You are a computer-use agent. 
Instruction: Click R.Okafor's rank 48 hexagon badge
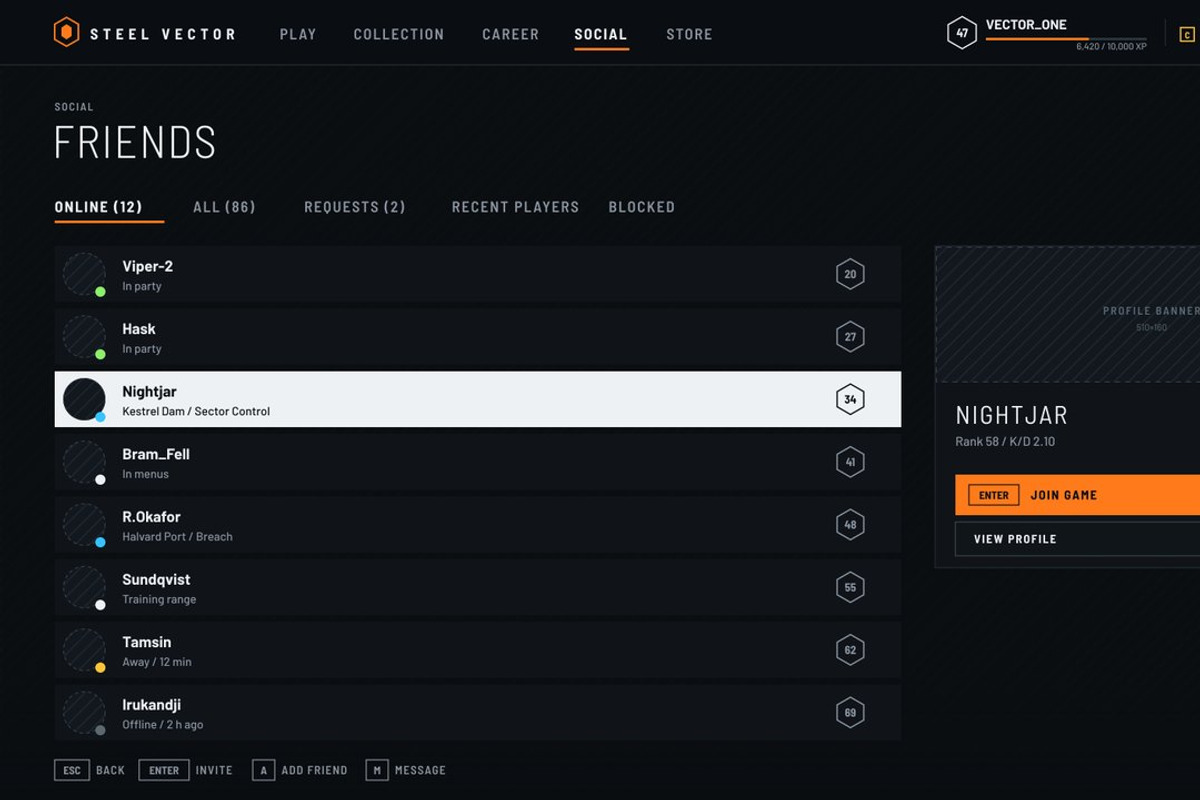click(850, 525)
